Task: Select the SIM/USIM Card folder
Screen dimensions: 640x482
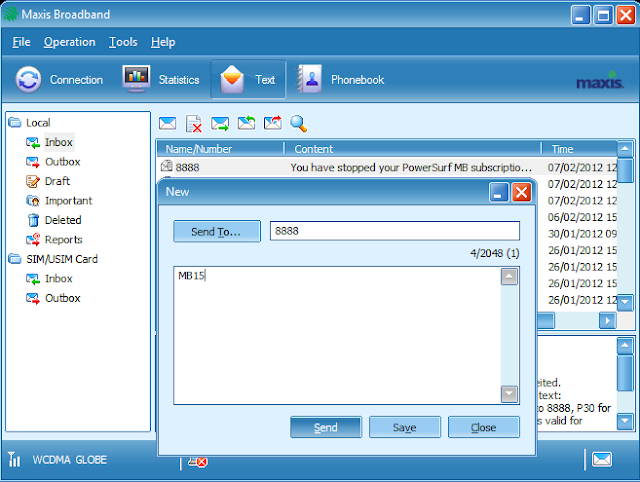Action: (x=62, y=259)
